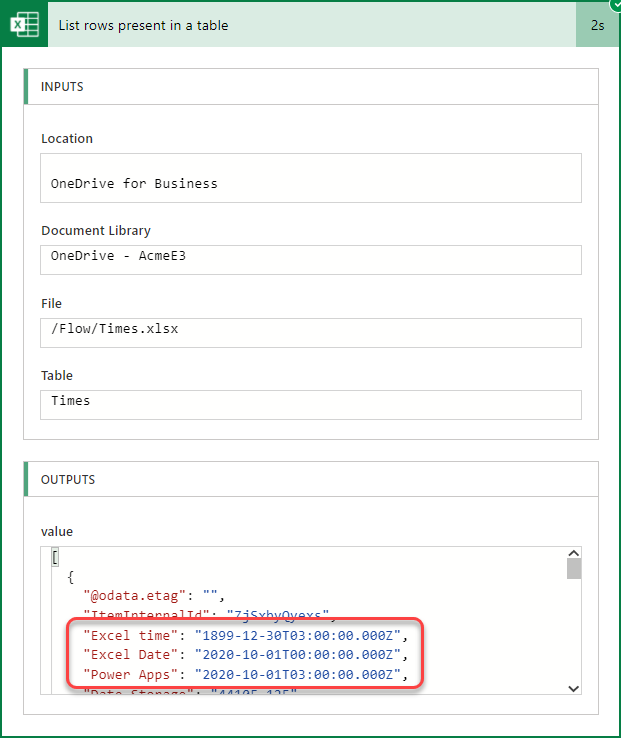The height and width of the screenshot is (738, 621).
Task: Click the OneDrive - AcmeE3 document library field
Action: [311, 259]
